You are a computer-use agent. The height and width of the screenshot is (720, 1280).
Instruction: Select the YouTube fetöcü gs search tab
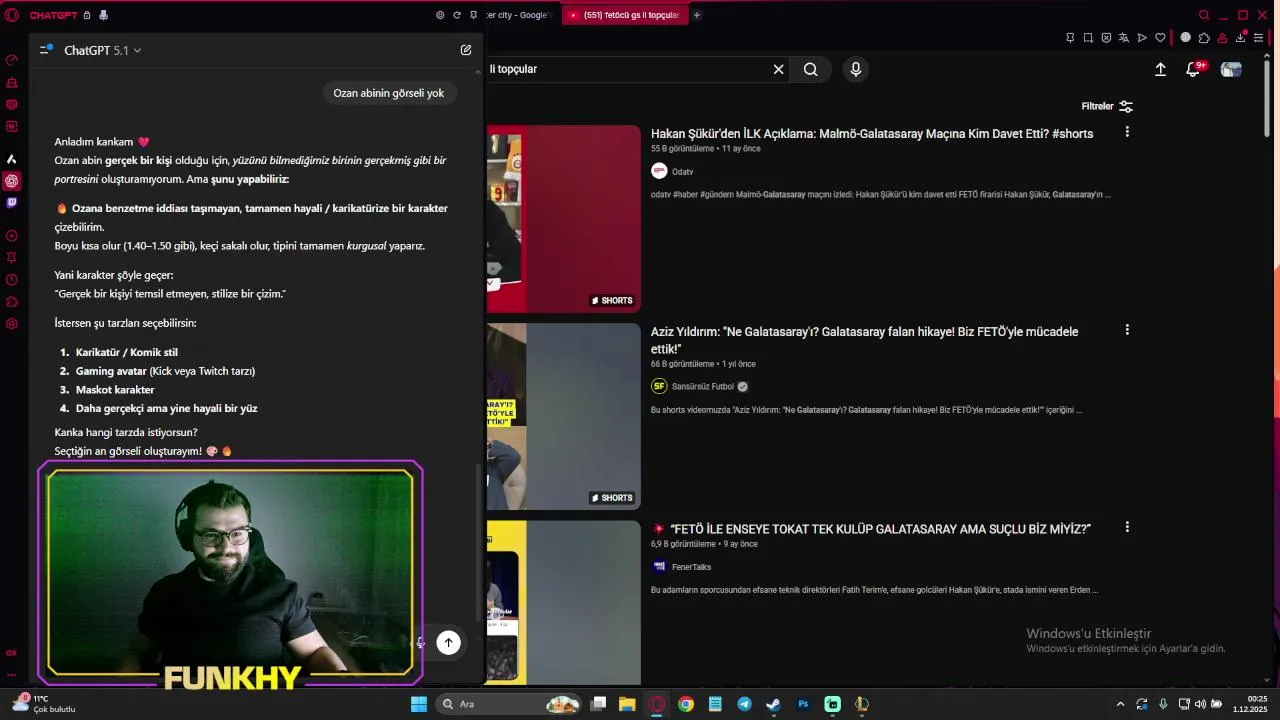click(625, 15)
